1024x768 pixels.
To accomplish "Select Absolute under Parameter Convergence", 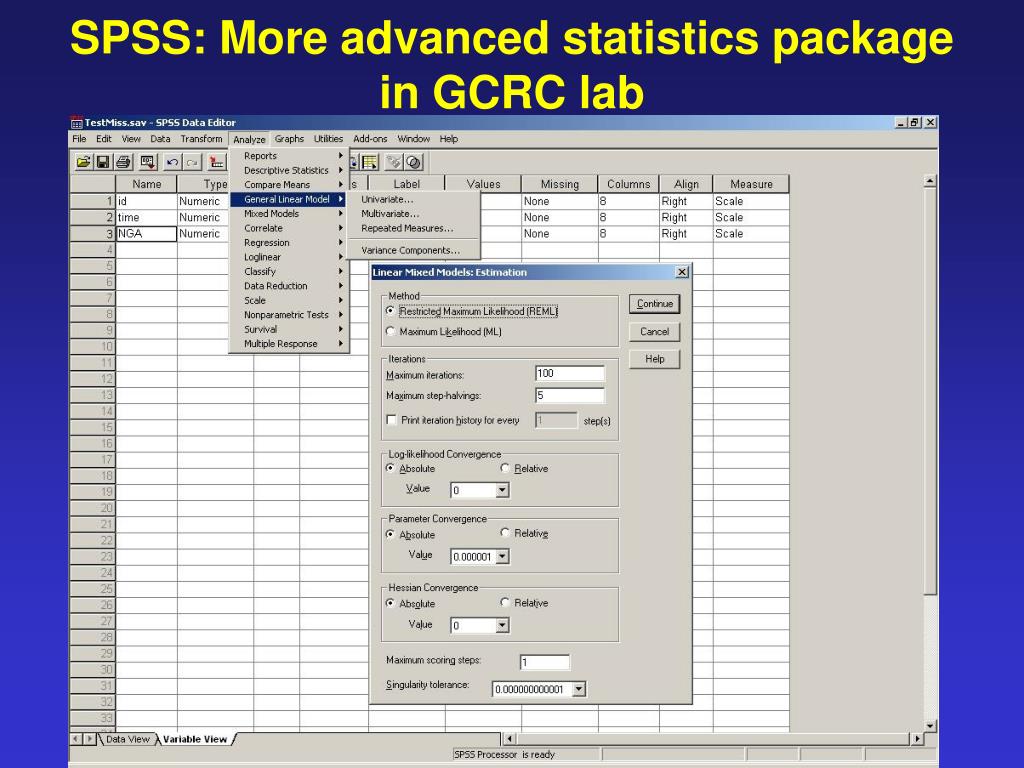I will pos(391,534).
